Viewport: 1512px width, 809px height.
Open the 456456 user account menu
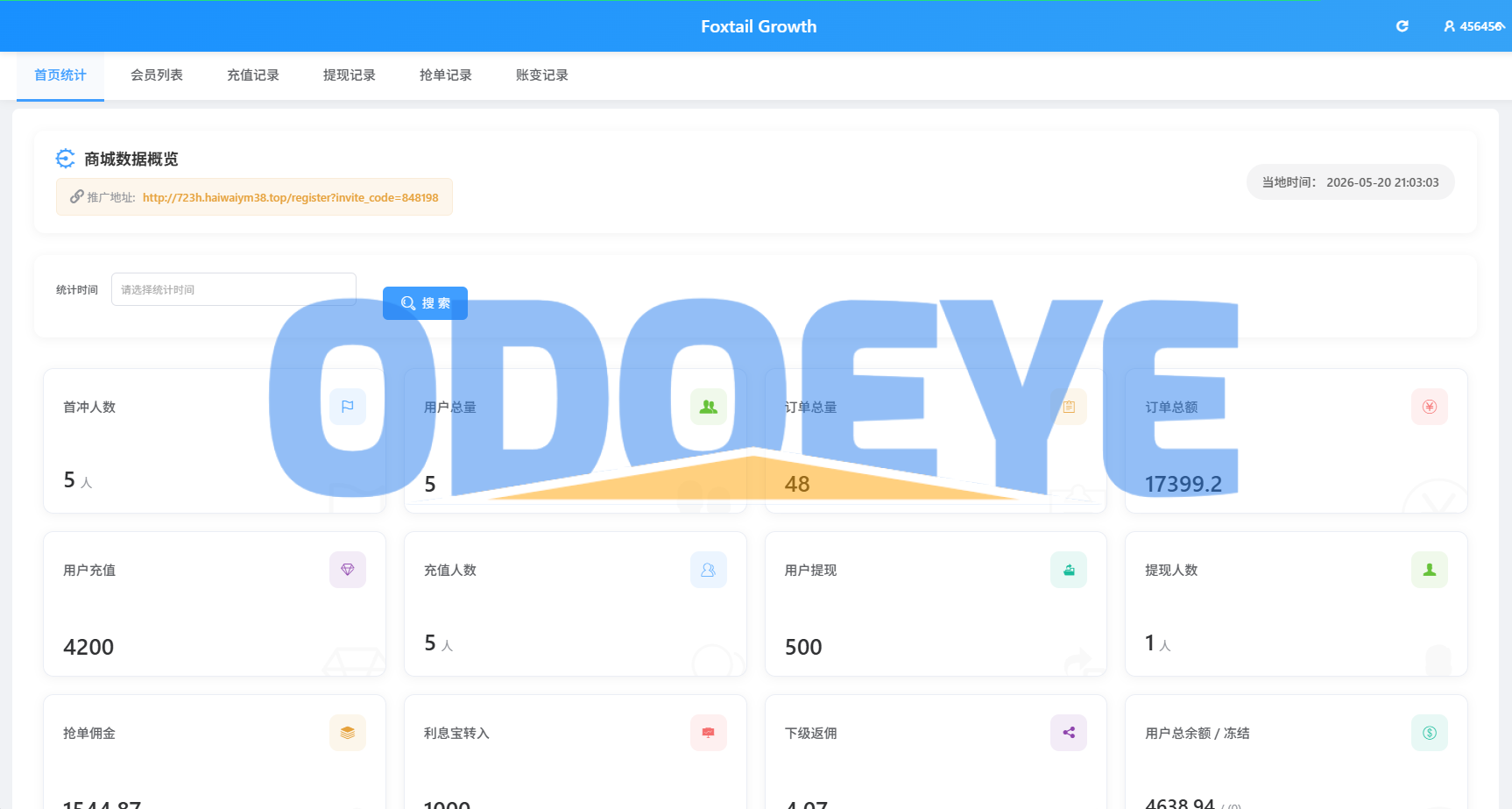coord(1474,26)
